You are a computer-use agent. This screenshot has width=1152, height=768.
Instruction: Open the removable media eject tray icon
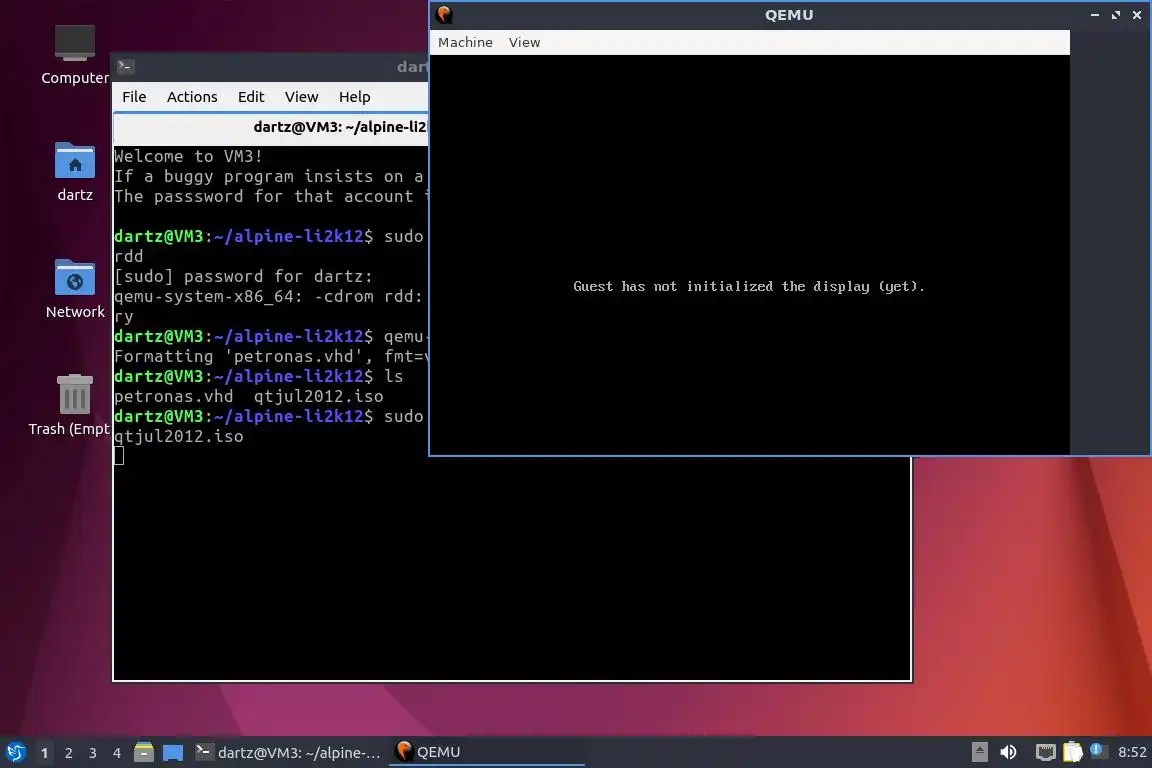click(979, 752)
